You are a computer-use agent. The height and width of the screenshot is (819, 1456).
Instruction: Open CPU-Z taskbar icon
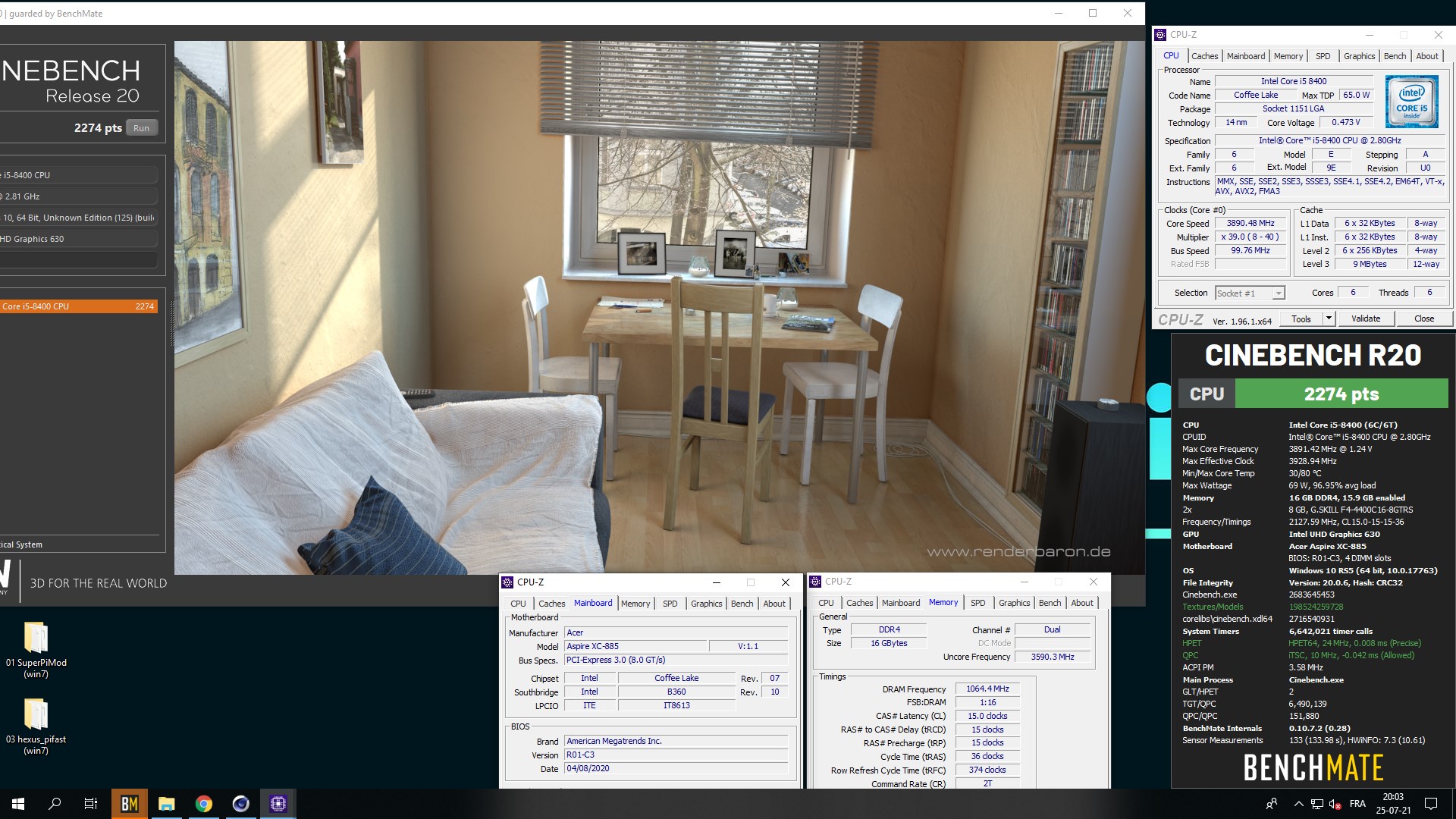tap(278, 804)
